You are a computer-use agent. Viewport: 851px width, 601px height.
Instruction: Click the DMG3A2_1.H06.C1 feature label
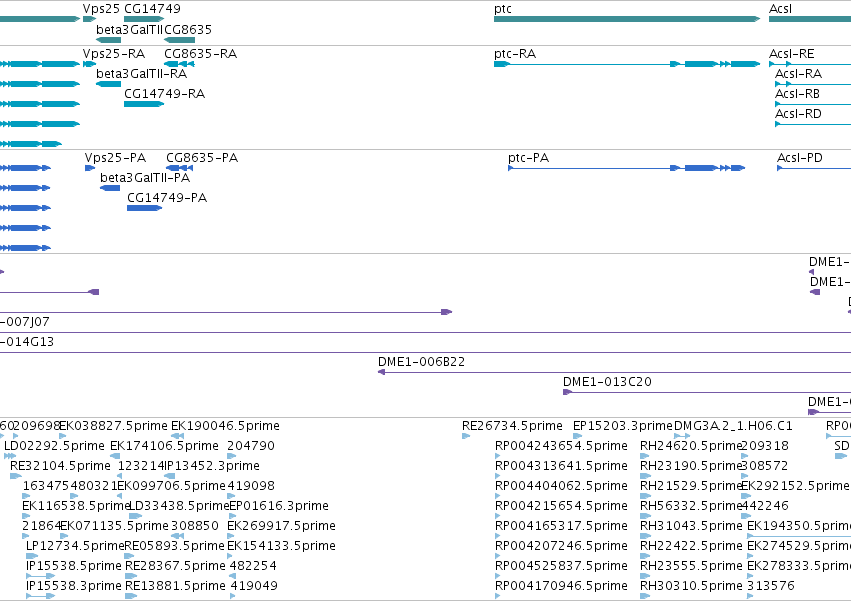pos(733,426)
